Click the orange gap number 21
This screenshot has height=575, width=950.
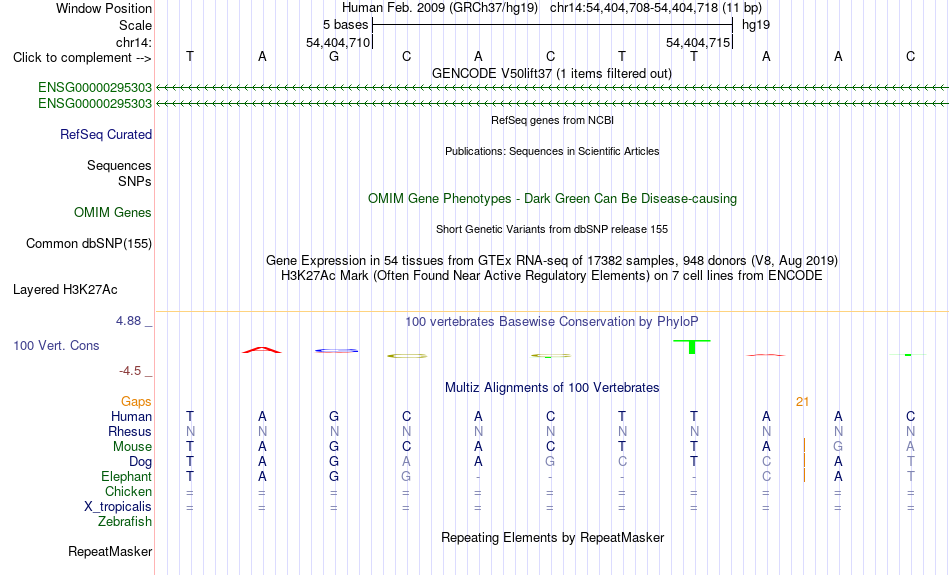803,402
